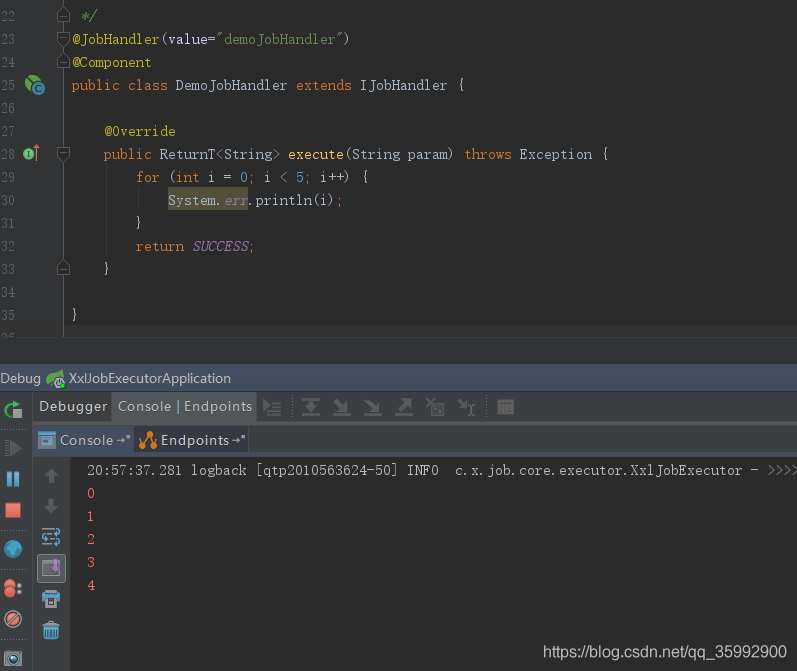Click the DemoJobHandler class name
This screenshot has height=671, width=797.
pos(231,85)
